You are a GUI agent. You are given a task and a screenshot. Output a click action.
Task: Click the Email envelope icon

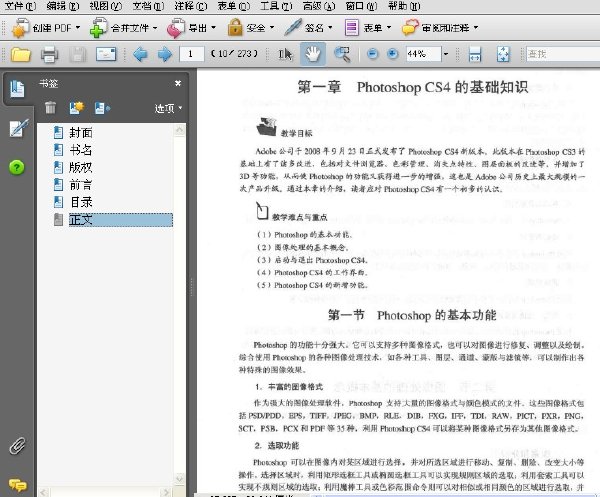tap(106, 54)
